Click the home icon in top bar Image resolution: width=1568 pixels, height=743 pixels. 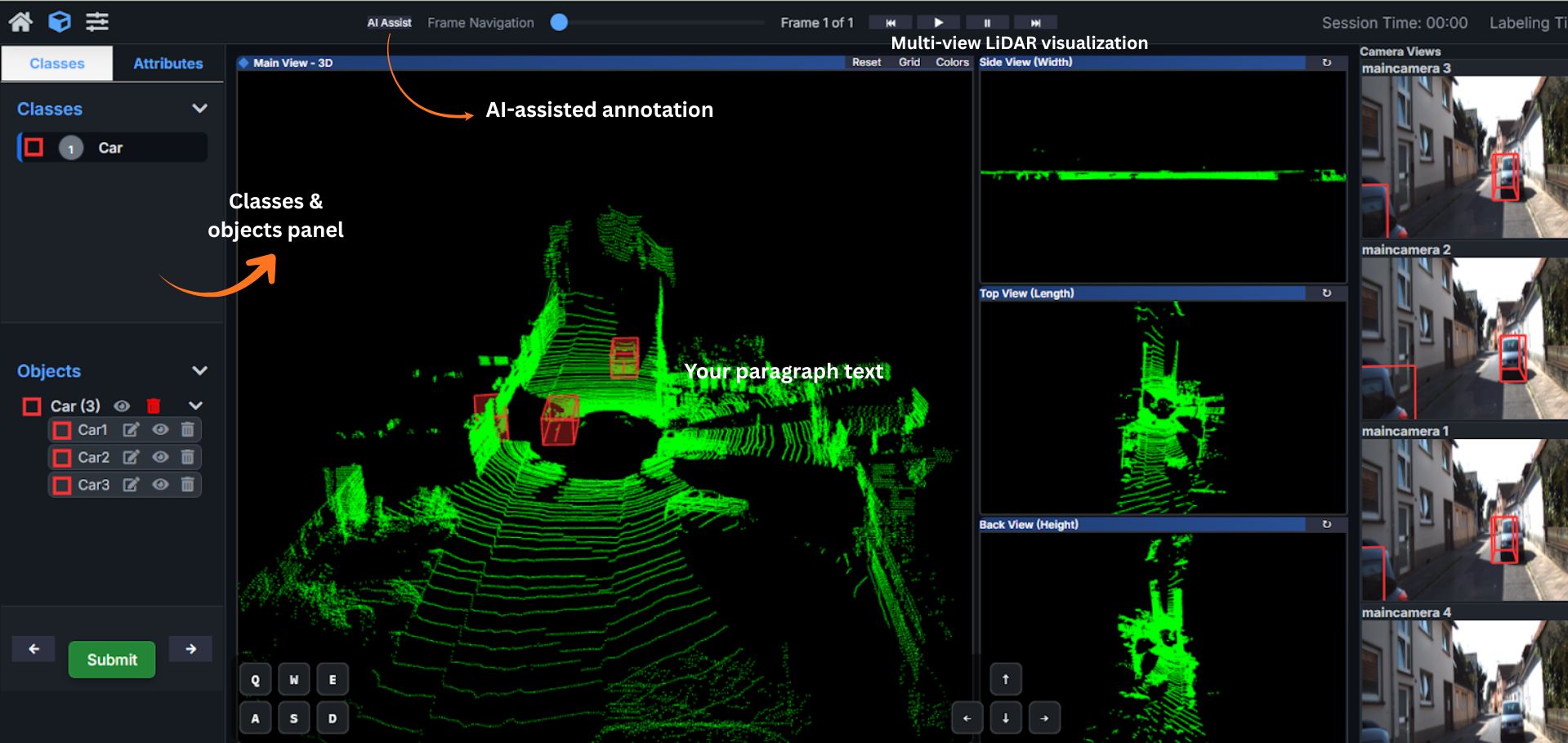pyautogui.click(x=20, y=22)
